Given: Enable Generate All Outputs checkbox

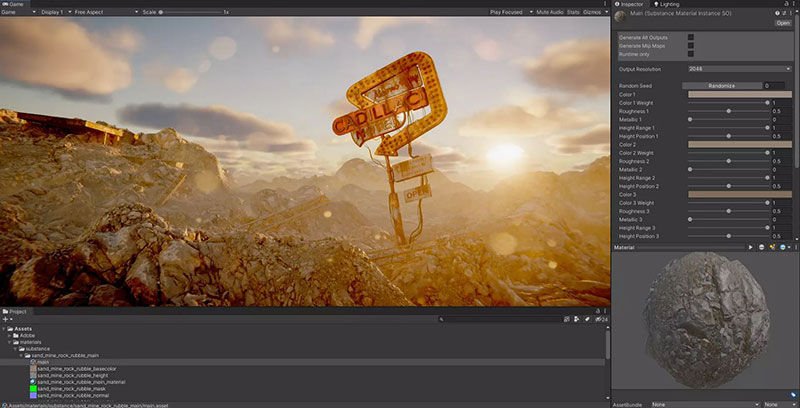Looking at the screenshot, I should pos(691,37).
